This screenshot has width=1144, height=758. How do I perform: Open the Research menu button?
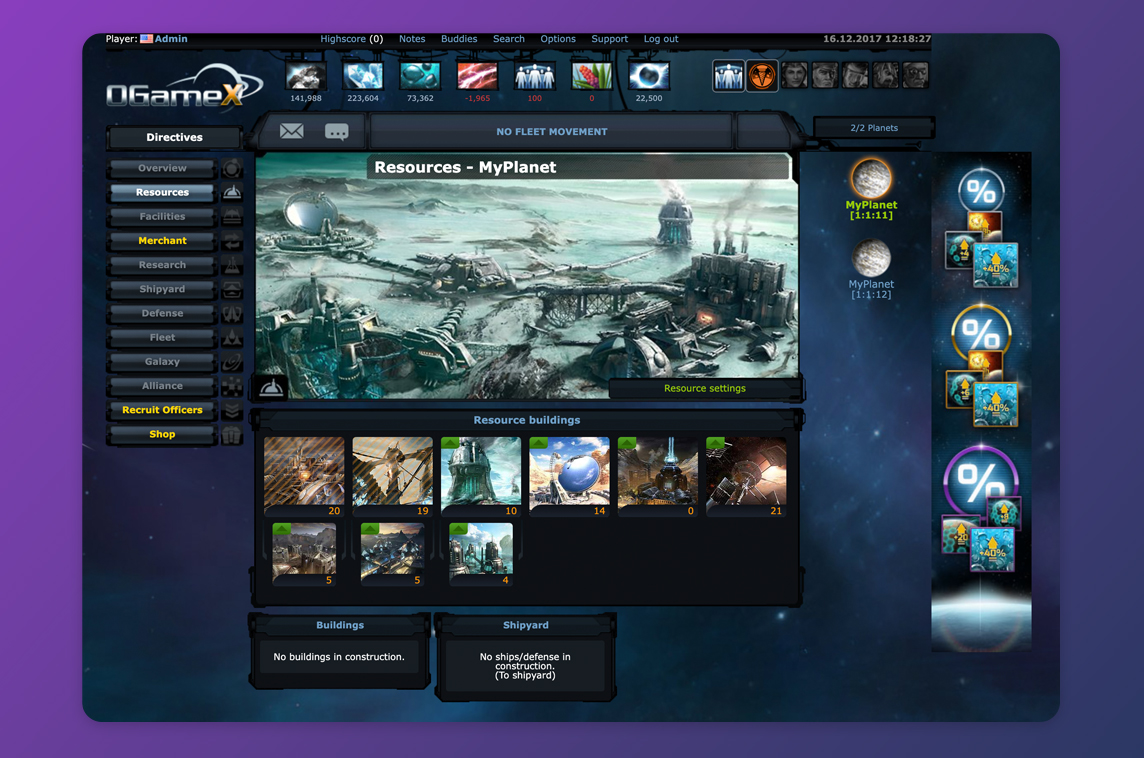pos(162,265)
